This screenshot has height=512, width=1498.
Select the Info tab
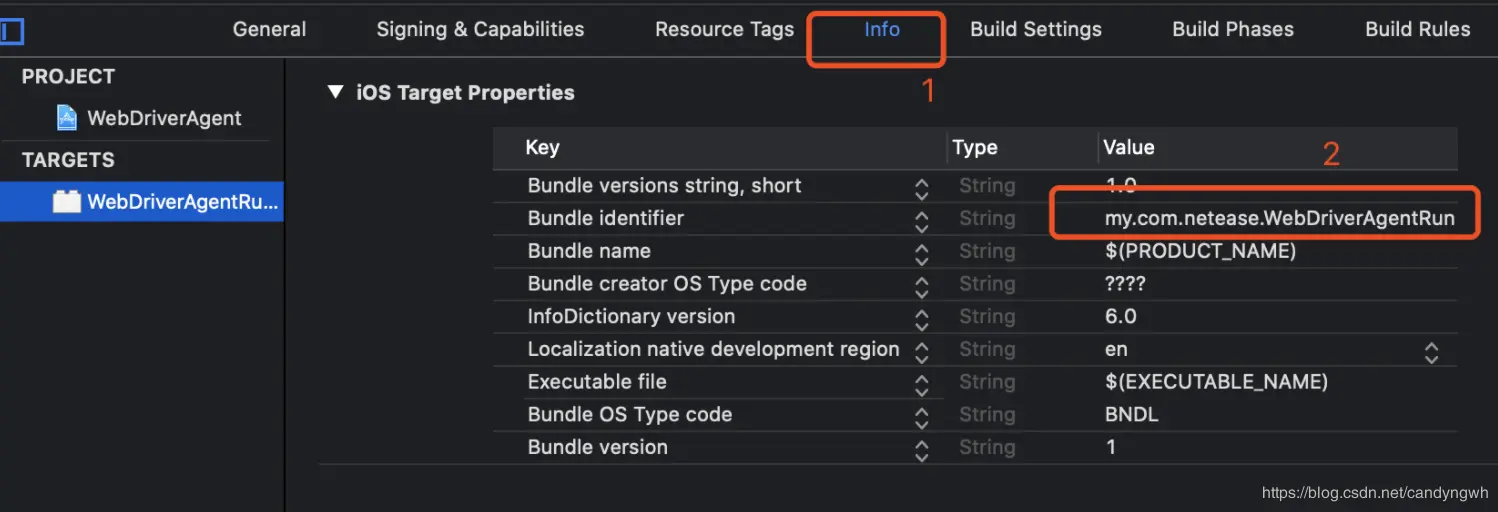point(881,30)
